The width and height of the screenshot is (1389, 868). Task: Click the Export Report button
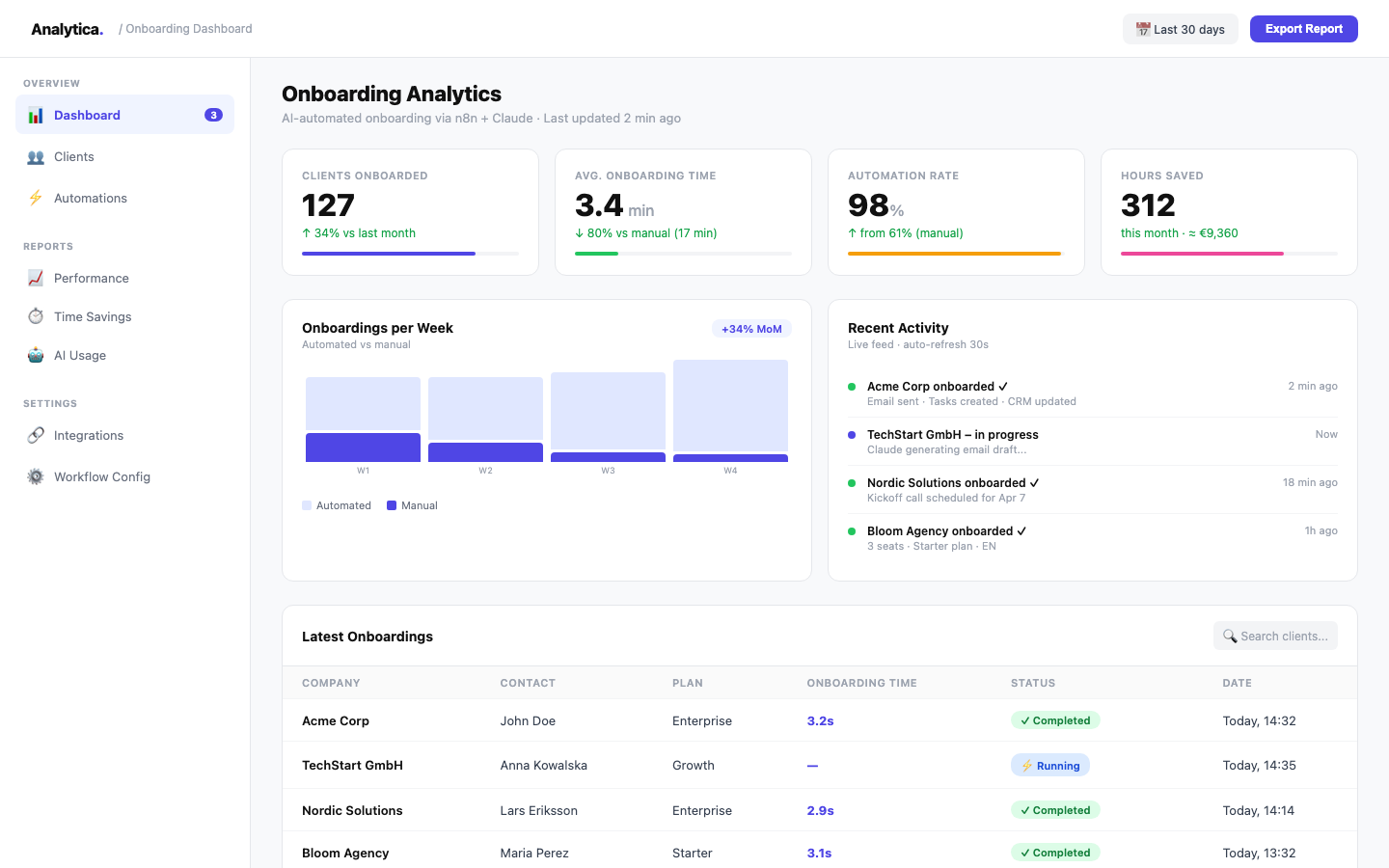[1303, 29]
